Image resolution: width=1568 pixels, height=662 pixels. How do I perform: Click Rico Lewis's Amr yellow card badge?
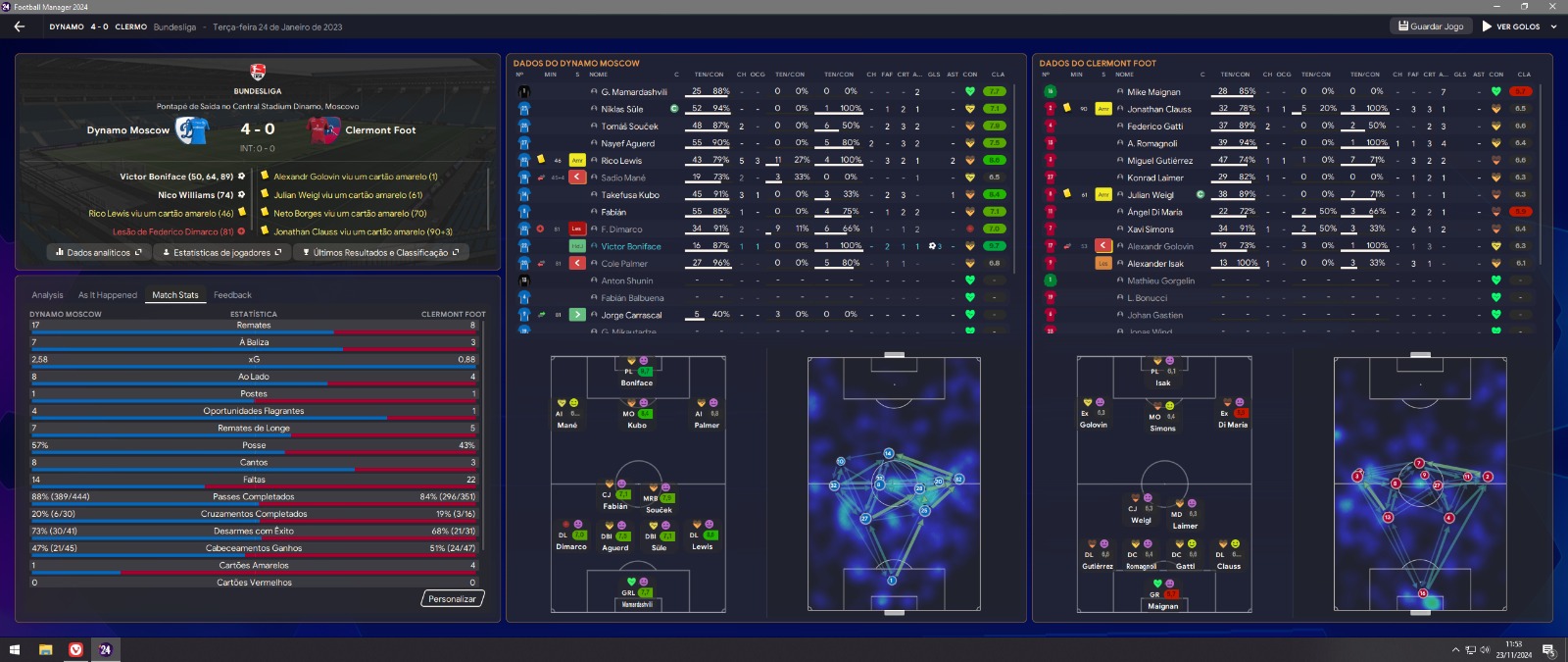pos(577,161)
